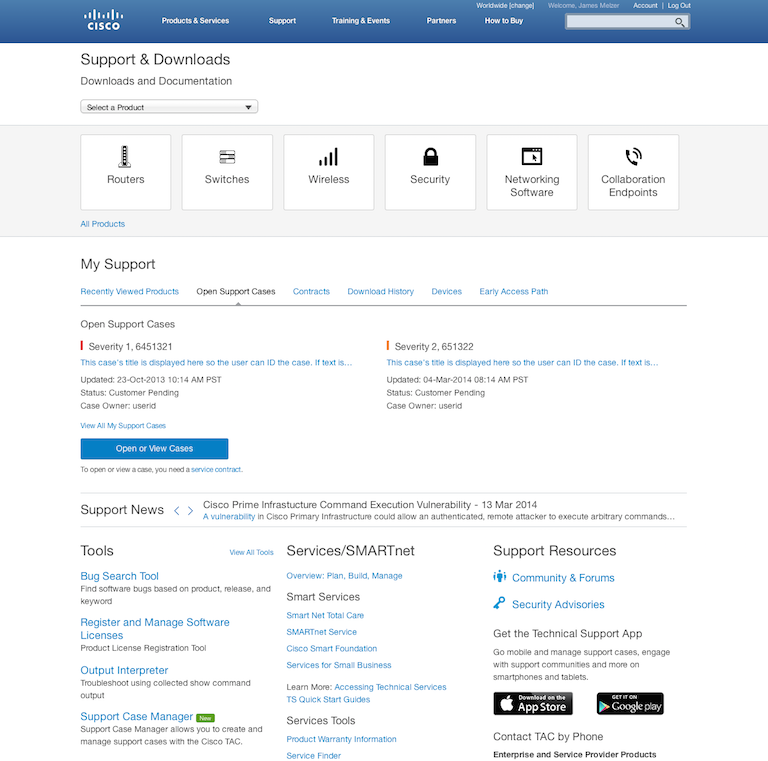Click the Open or View Cases button
Image resolution: width=768 pixels, height=761 pixels.
154,449
